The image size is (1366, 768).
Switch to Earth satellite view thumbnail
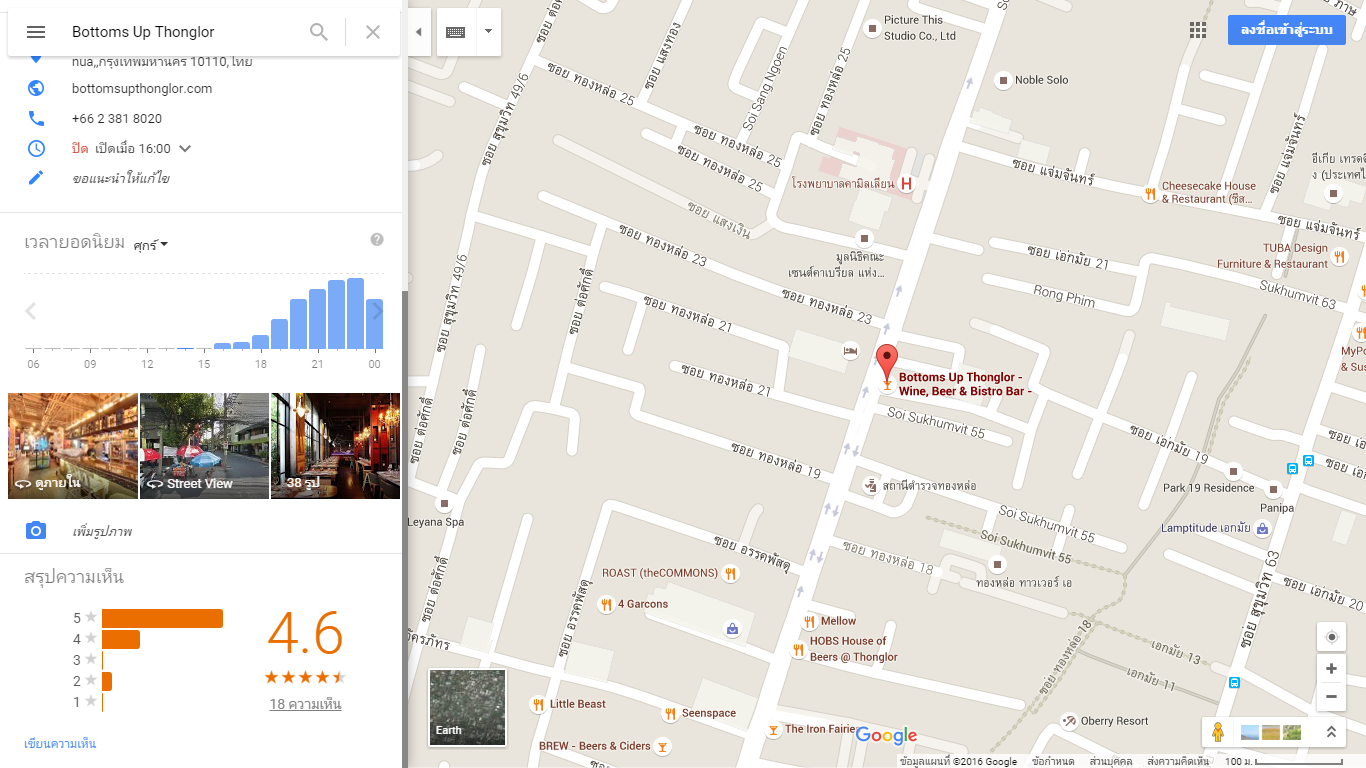point(467,707)
